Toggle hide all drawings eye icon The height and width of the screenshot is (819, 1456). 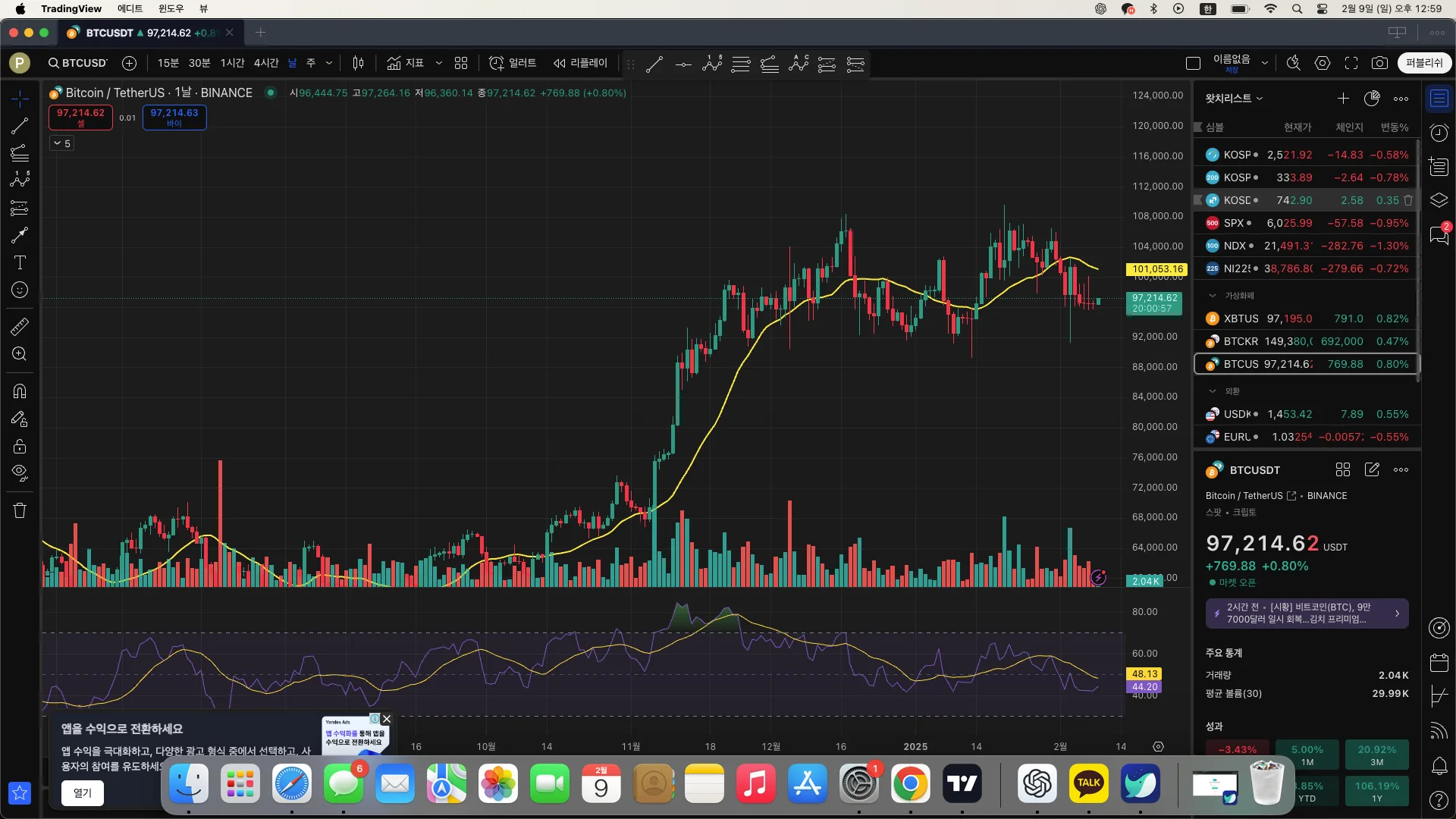(x=20, y=472)
